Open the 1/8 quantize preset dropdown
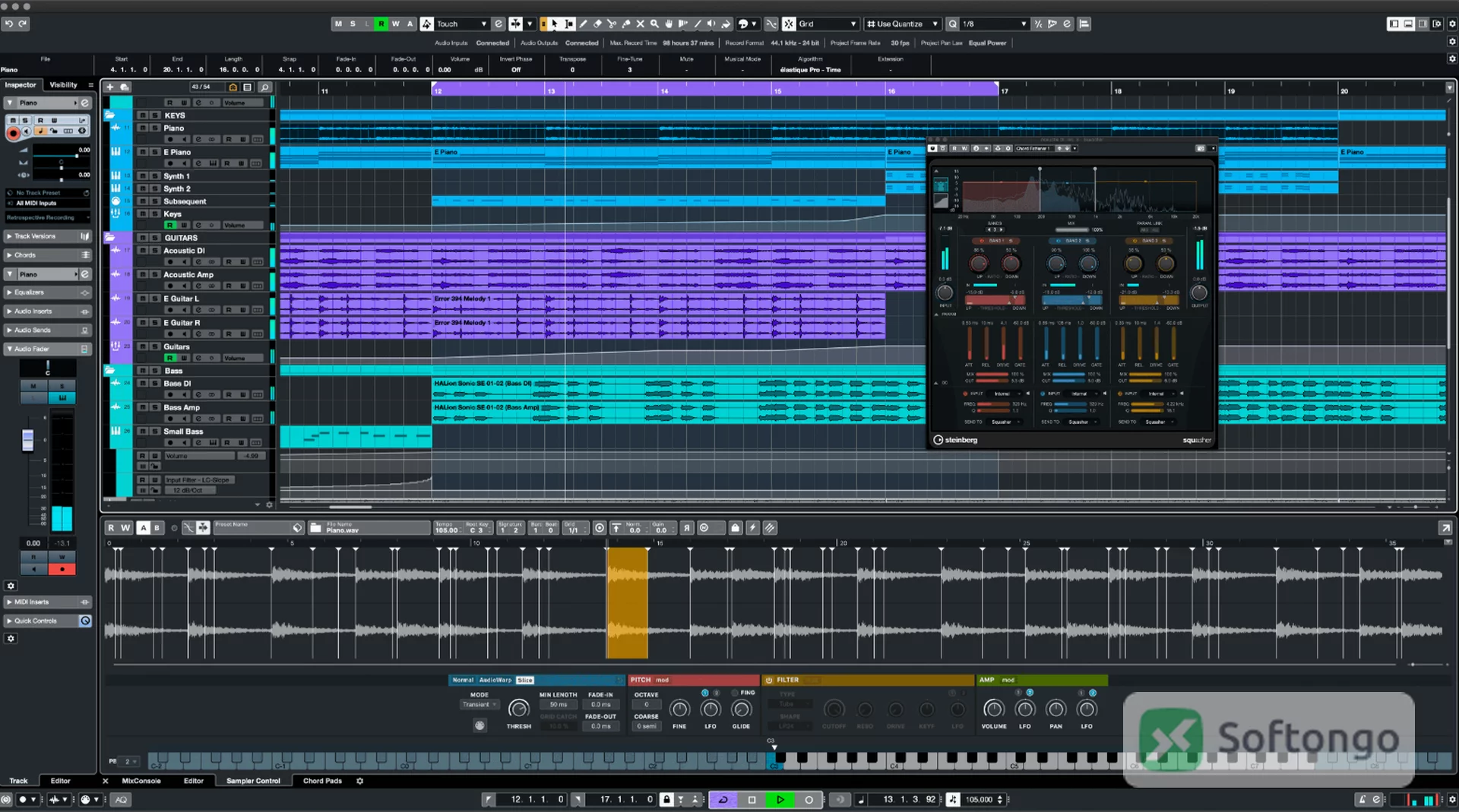 pos(995,24)
